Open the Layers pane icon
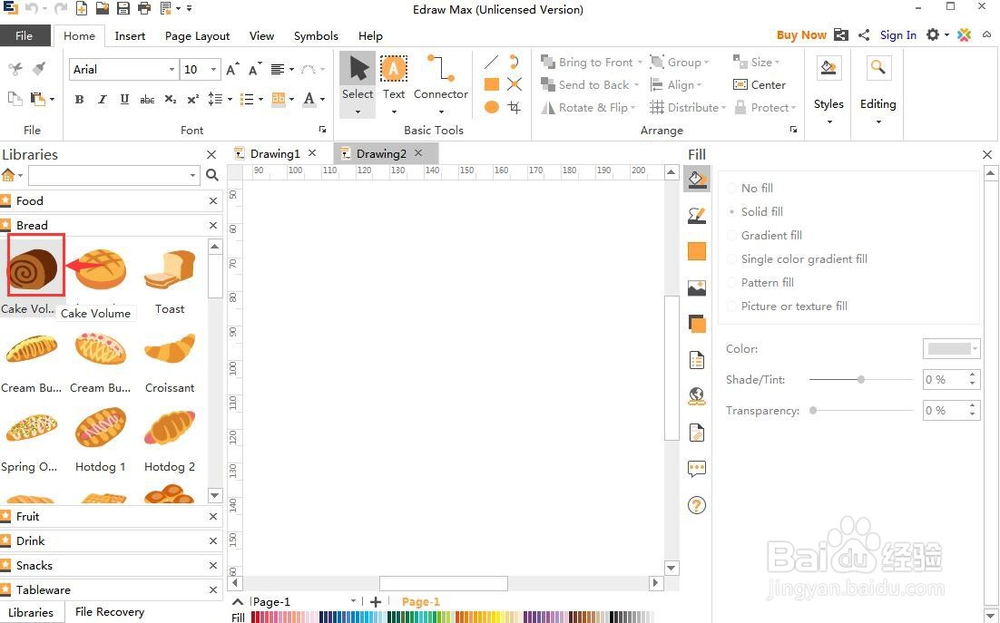The width and height of the screenshot is (1000, 623). pos(696,324)
